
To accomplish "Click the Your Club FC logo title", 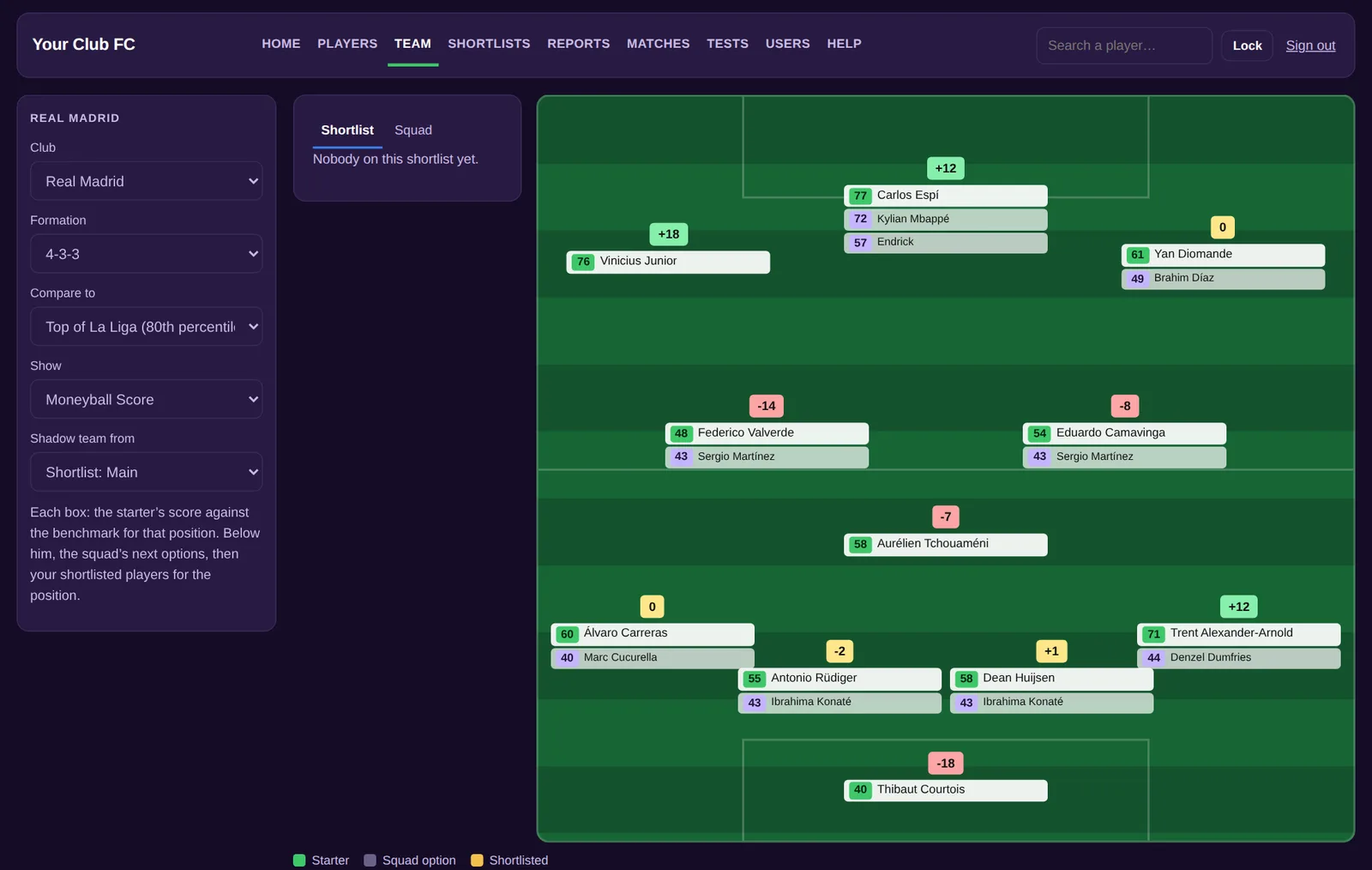I will click(x=83, y=45).
